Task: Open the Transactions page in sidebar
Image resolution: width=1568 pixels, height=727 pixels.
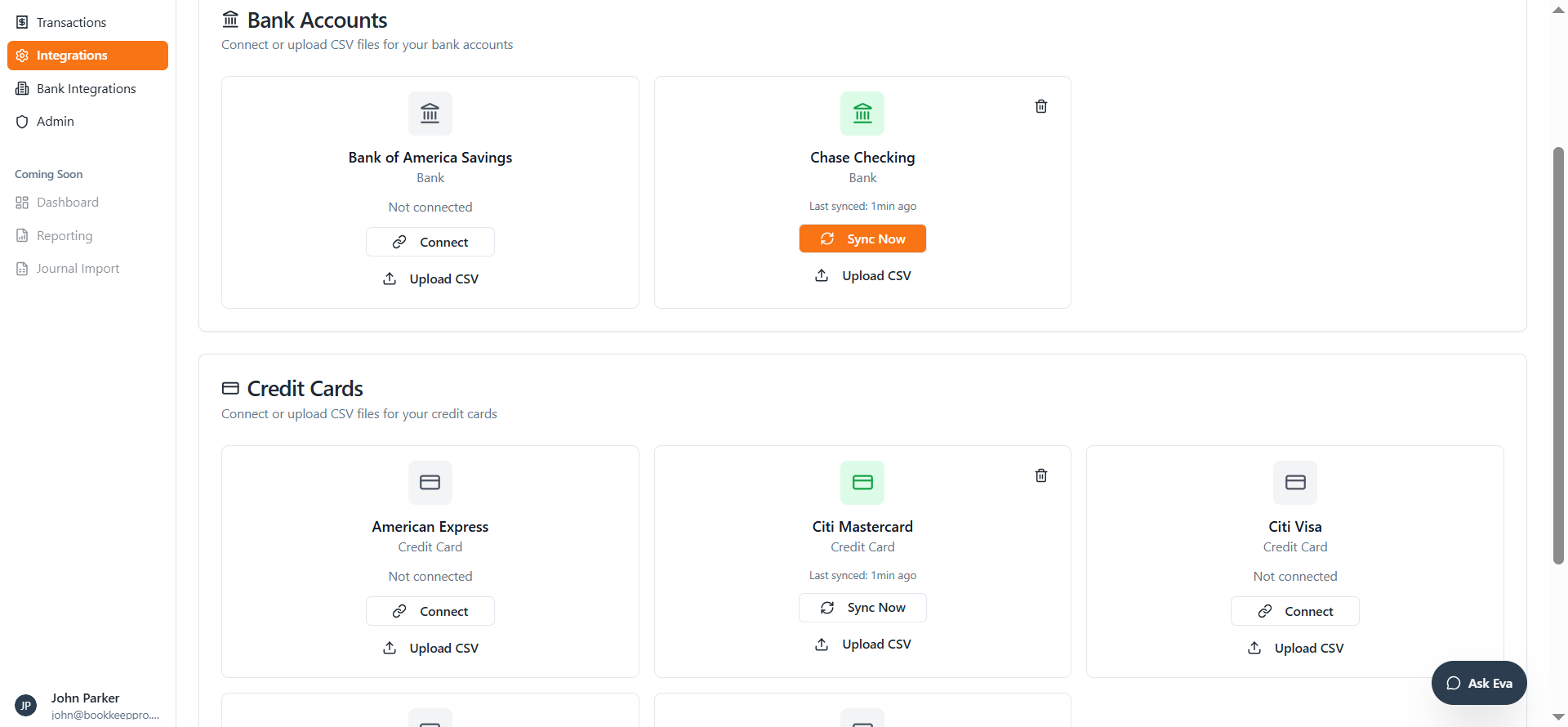Action: (71, 22)
